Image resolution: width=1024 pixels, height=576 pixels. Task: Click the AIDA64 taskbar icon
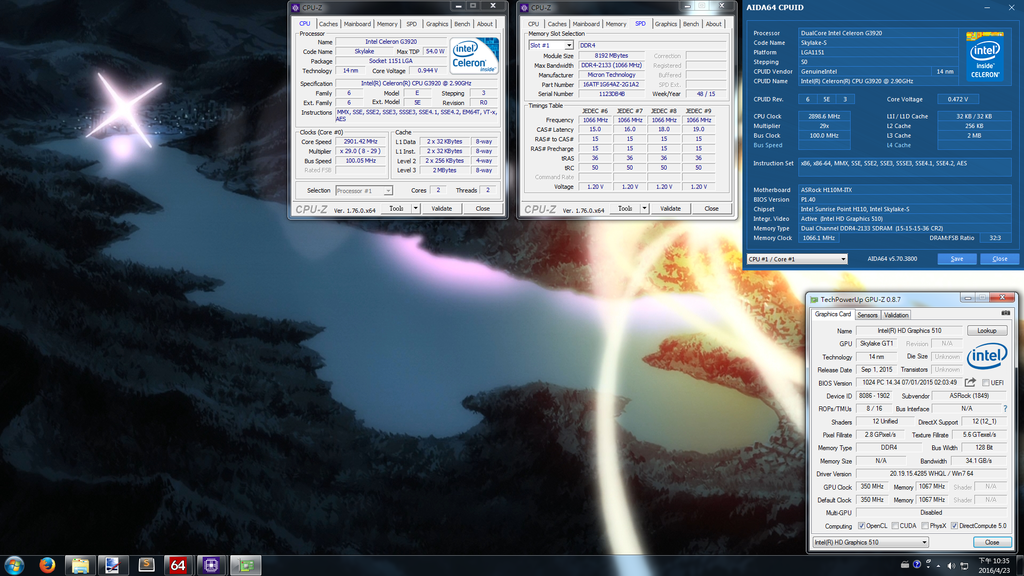point(178,565)
